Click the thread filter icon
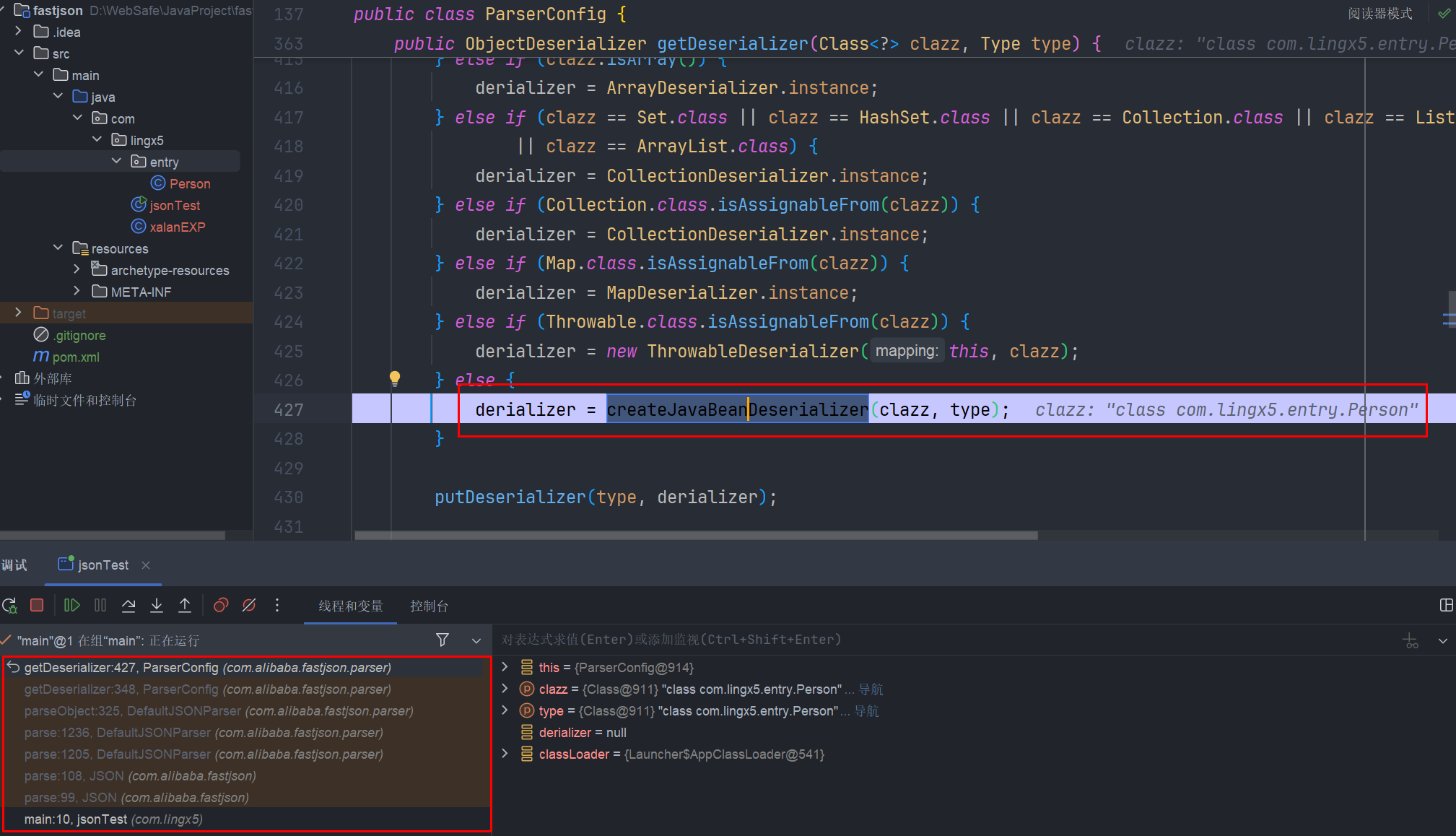 443,640
